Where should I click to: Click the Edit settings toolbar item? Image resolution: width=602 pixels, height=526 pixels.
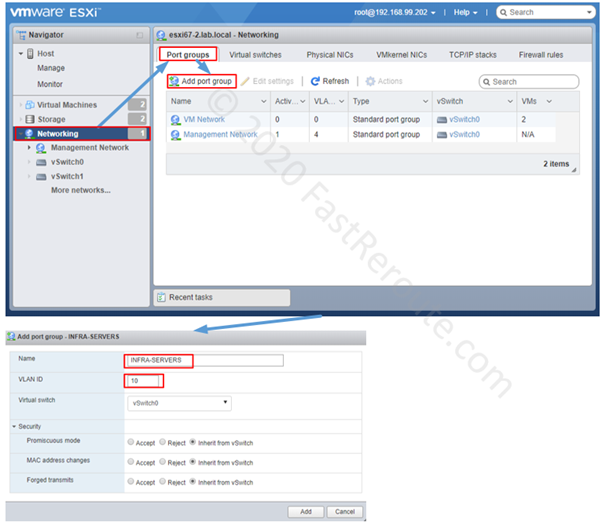(267, 81)
